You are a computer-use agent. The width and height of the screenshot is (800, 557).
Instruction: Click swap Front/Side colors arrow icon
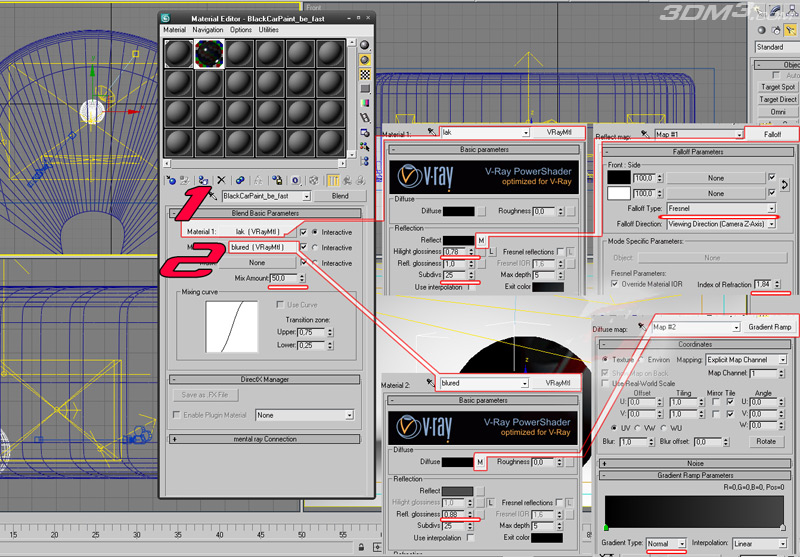(x=784, y=184)
